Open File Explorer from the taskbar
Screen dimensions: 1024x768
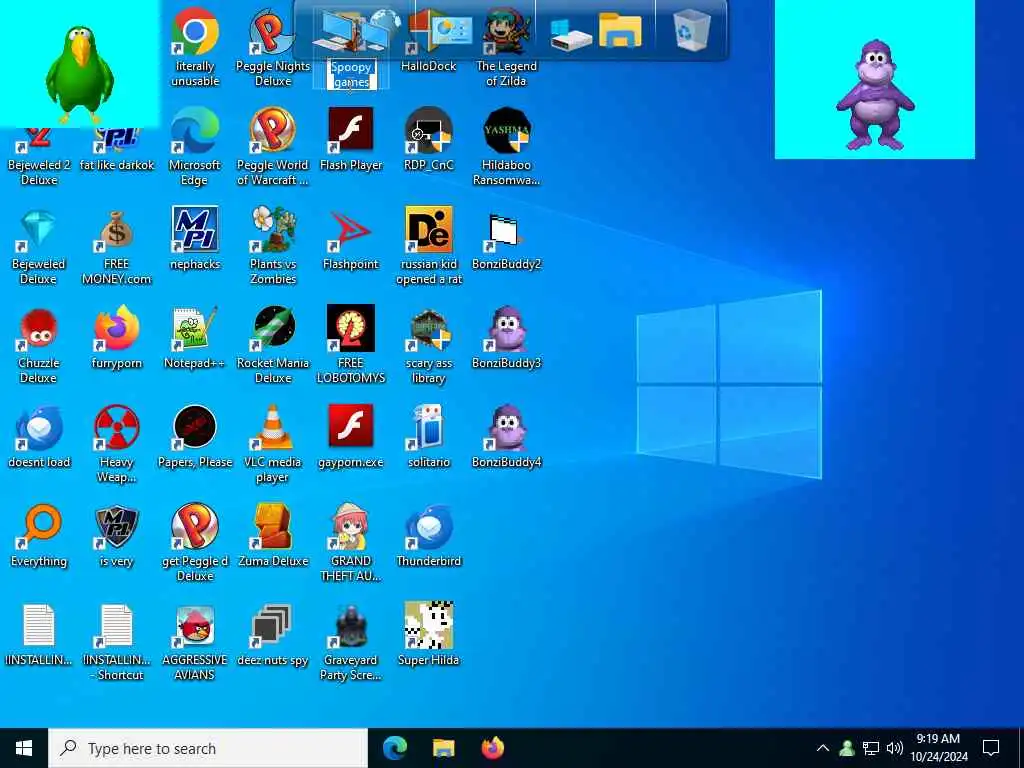[443, 748]
